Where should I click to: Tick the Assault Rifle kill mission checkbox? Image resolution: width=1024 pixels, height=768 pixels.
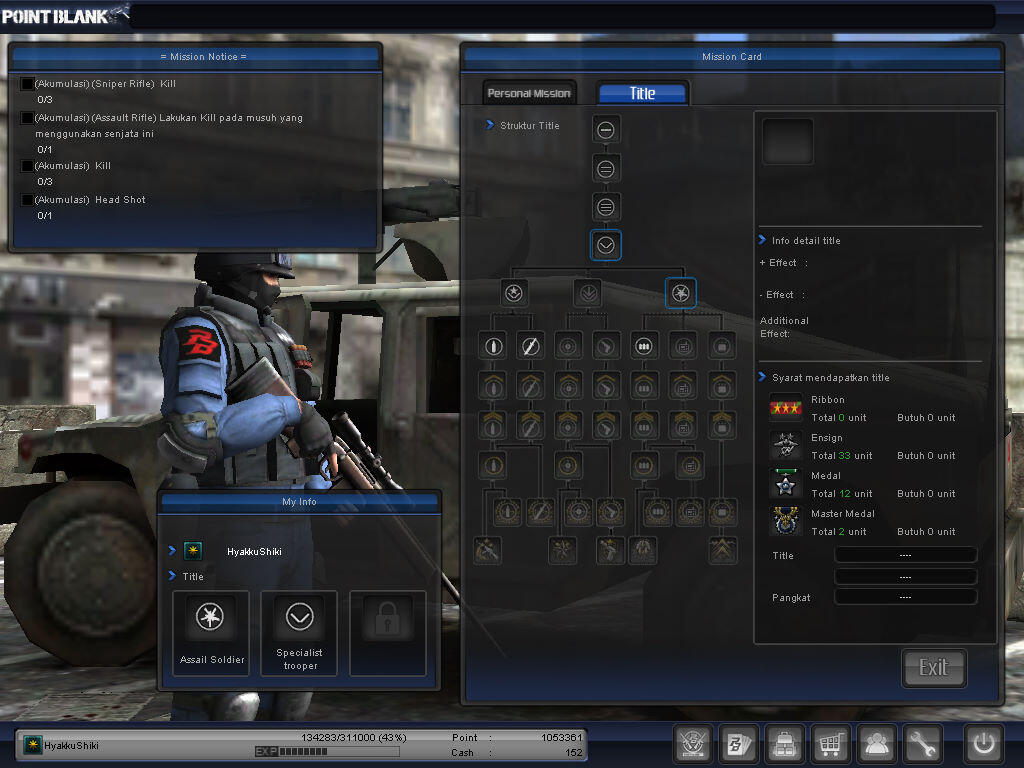click(x=27, y=118)
